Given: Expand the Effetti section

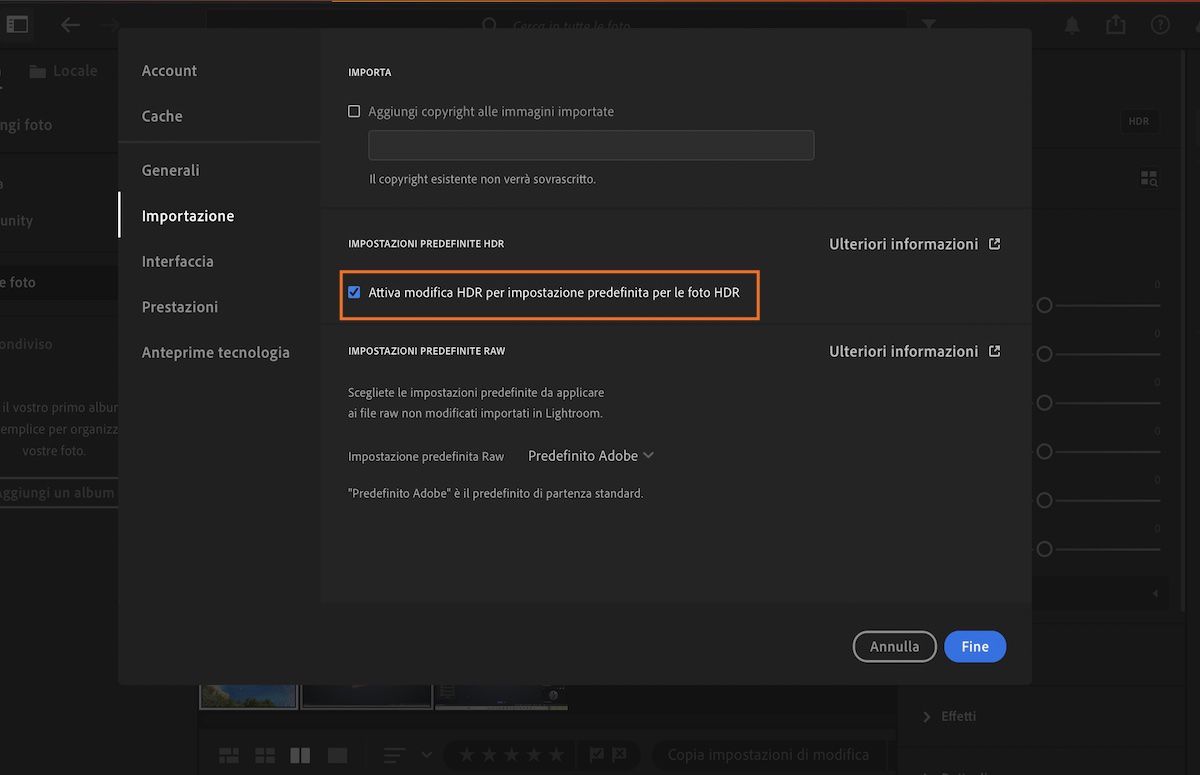Looking at the screenshot, I should [x=952, y=716].
